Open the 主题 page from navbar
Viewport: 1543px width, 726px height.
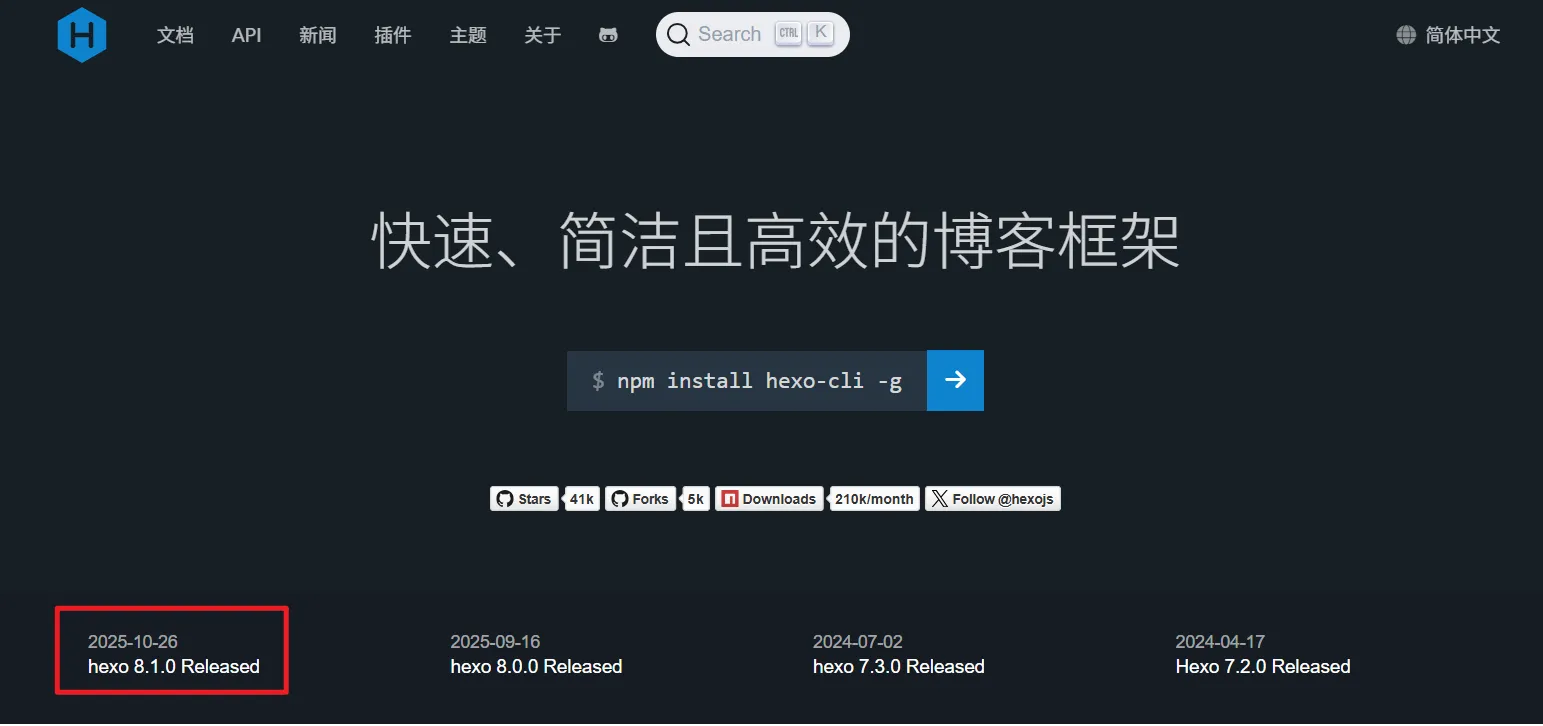[467, 35]
